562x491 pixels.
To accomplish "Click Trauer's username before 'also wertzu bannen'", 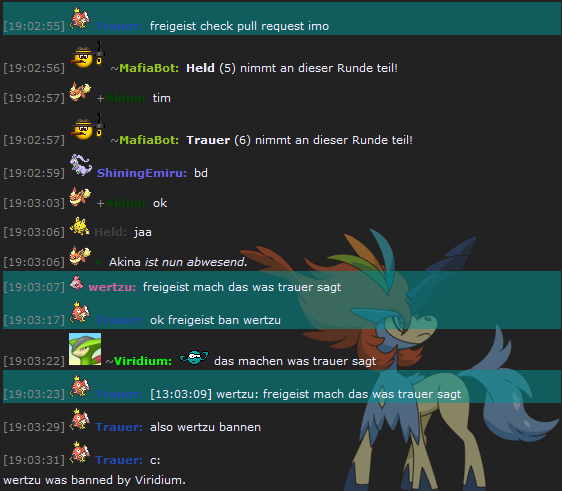I will (119, 427).
